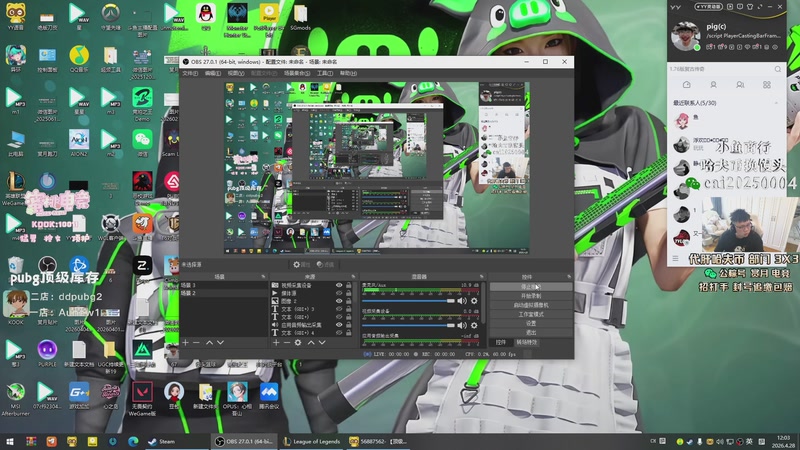The height and width of the screenshot is (450, 800).
Task: Open the QQ音乐 desktop icon
Action: point(79,59)
